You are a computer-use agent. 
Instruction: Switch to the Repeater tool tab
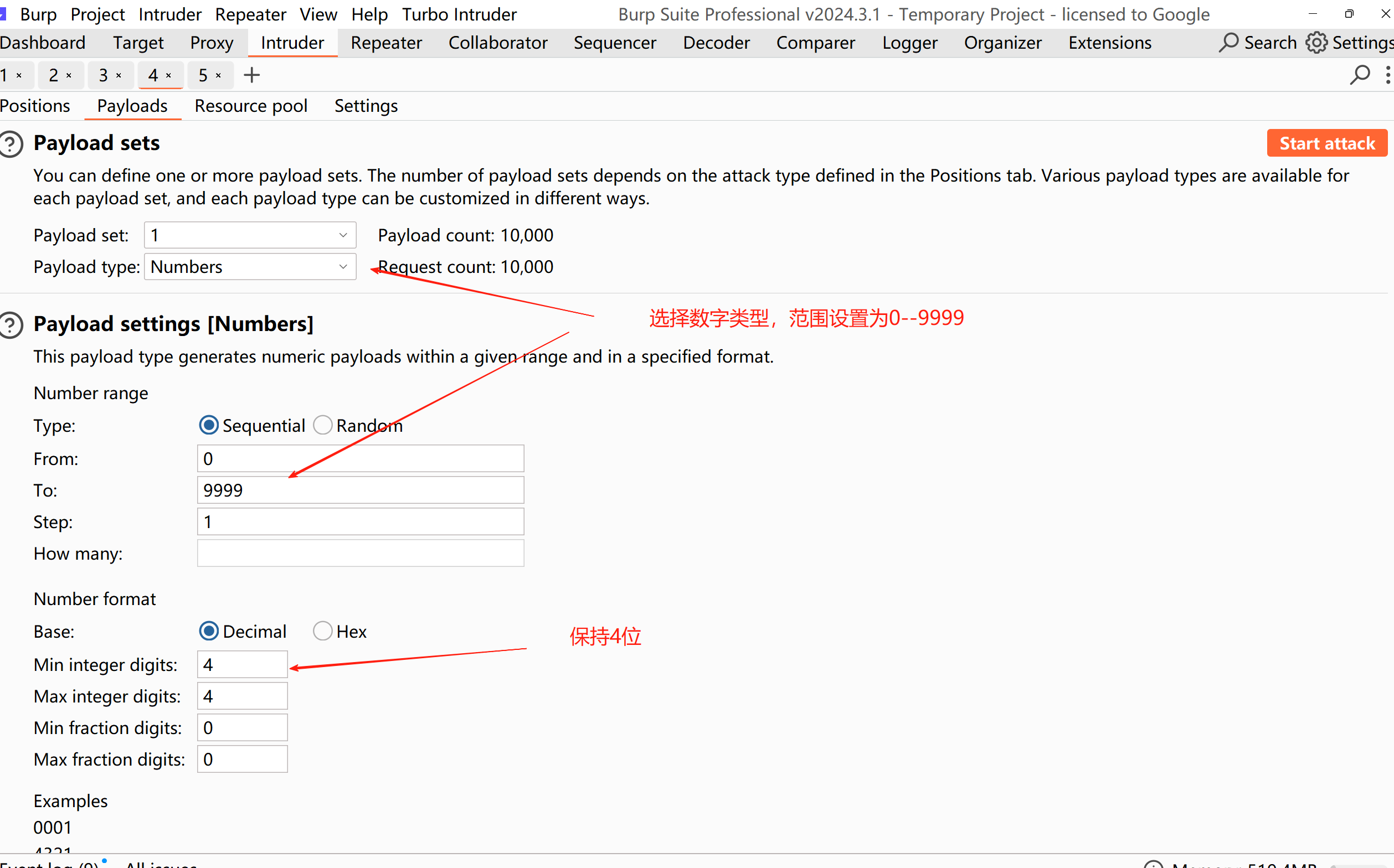coord(386,43)
